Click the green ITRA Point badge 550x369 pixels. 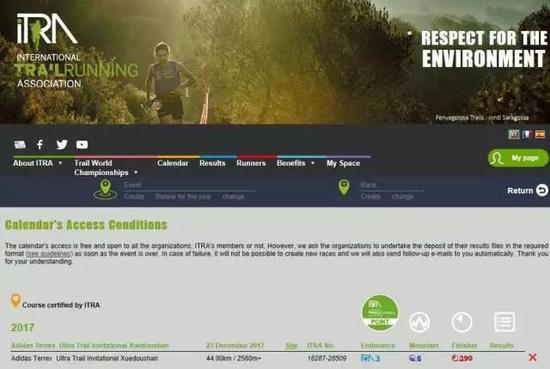tap(380, 313)
